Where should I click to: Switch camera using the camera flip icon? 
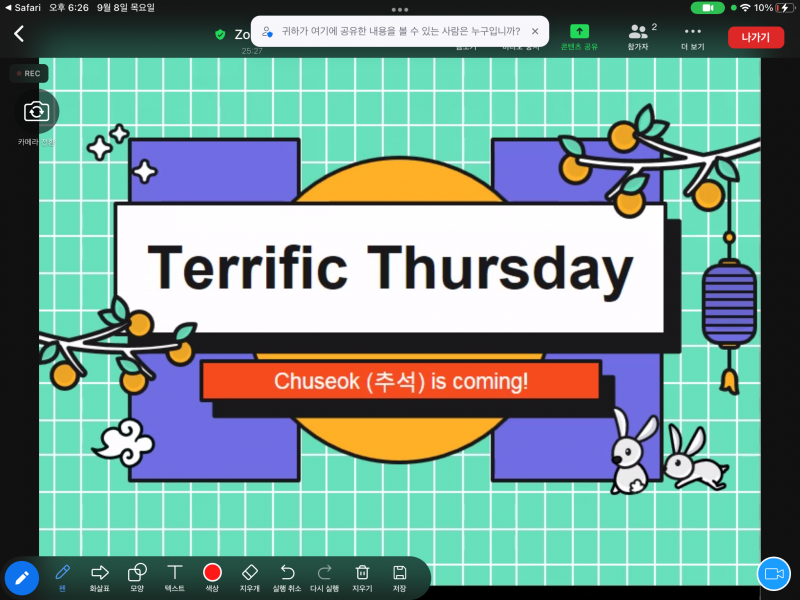36,111
